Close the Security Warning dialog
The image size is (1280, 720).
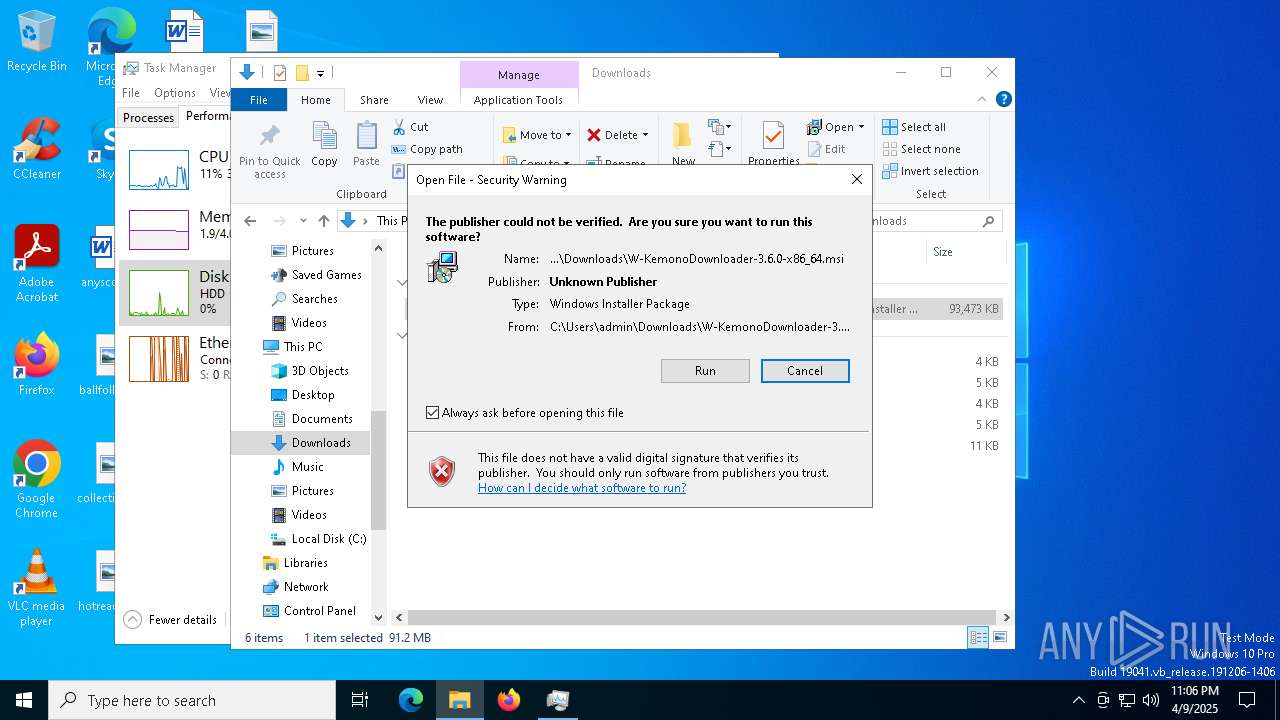point(856,180)
